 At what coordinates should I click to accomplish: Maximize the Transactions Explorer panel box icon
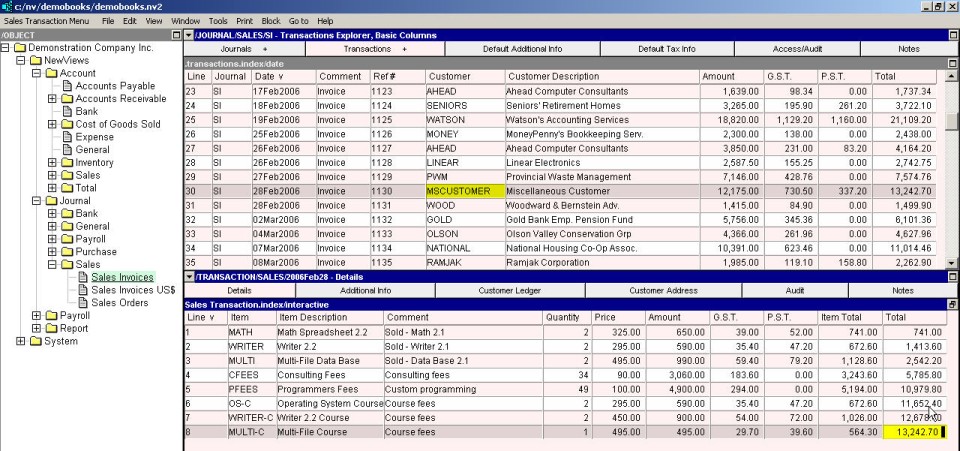tap(951, 35)
